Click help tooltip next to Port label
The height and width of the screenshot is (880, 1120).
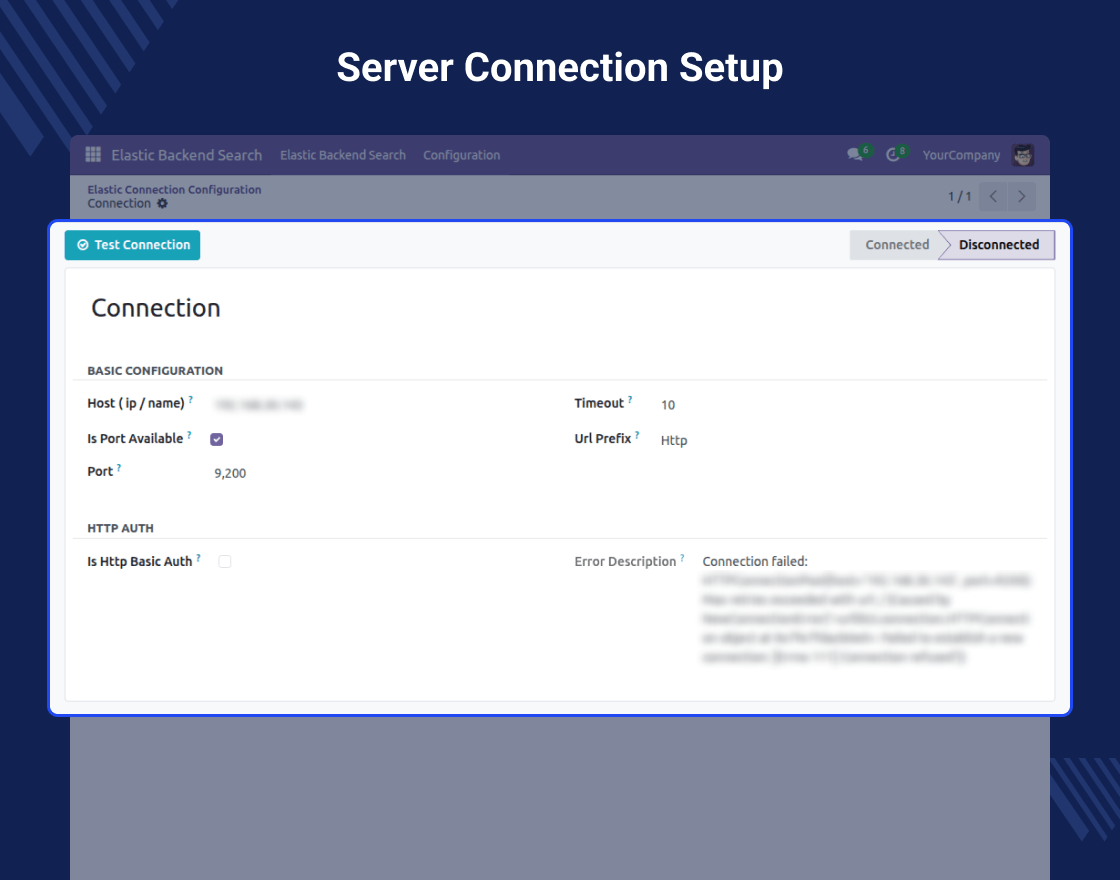coord(119,468)
